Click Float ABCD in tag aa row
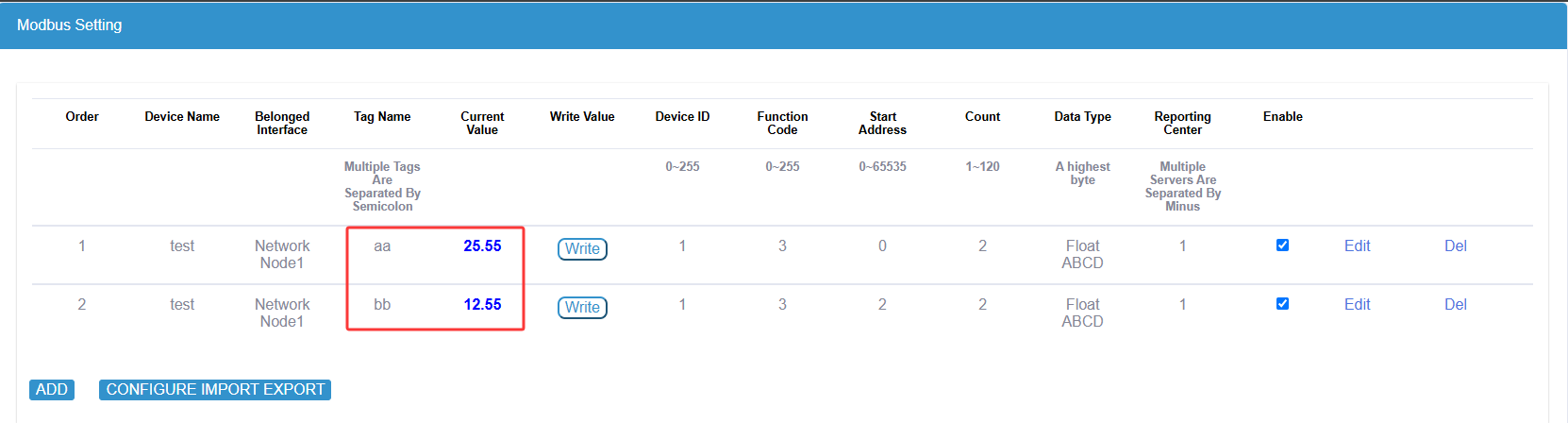This screenshot has width=1568, height=423. coord(1082,254)
